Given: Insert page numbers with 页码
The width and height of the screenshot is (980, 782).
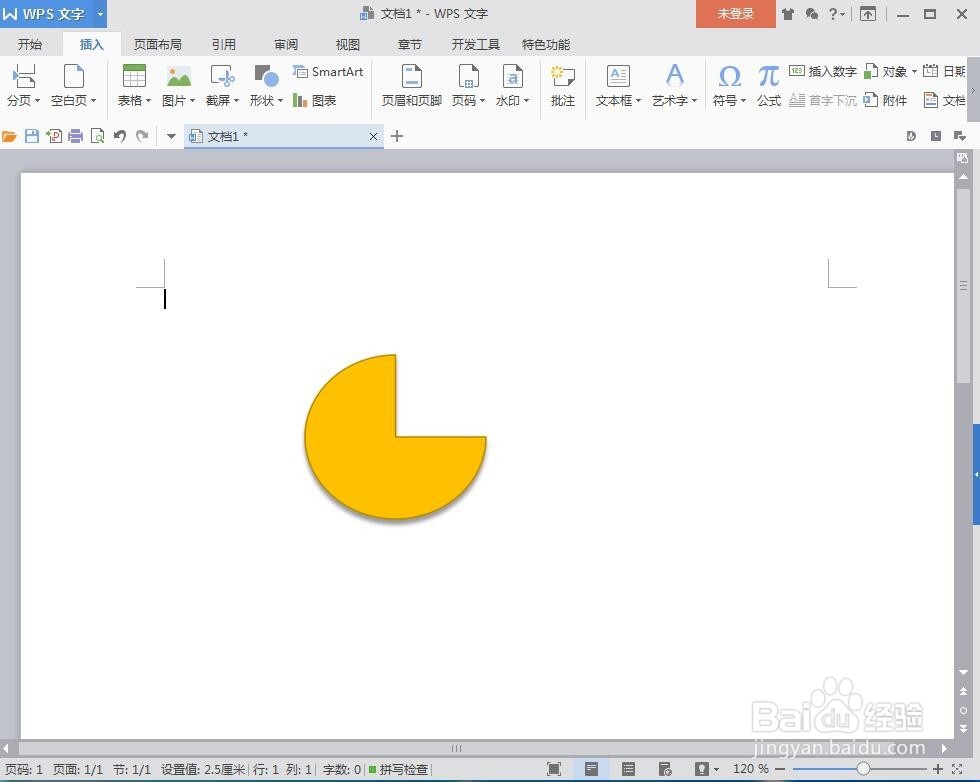Looking at the screenshot, I should click(468, 86).
